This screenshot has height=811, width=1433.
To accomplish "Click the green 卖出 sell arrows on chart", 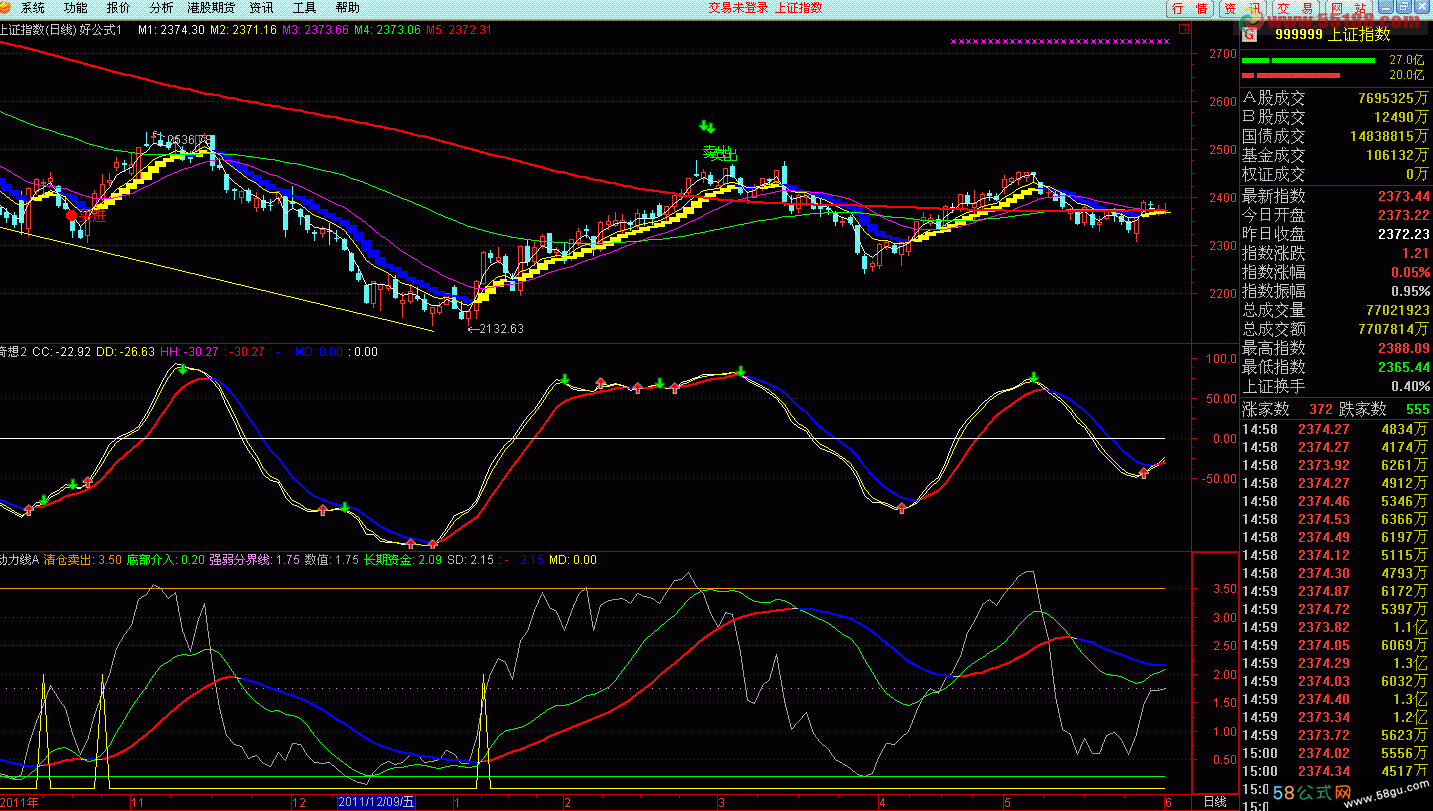I will [x=709, y=128].
